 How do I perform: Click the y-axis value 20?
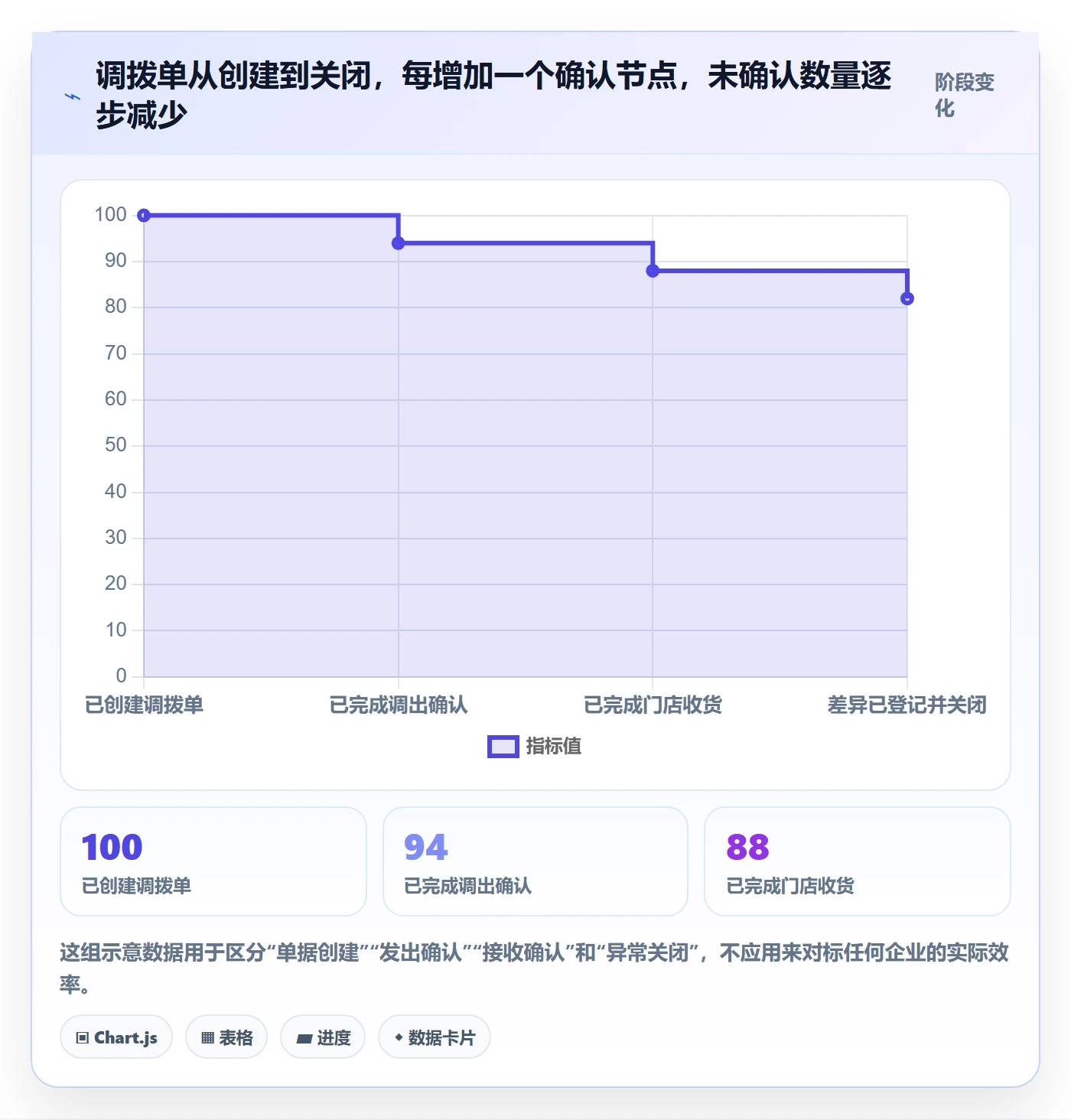click(116, 584)
